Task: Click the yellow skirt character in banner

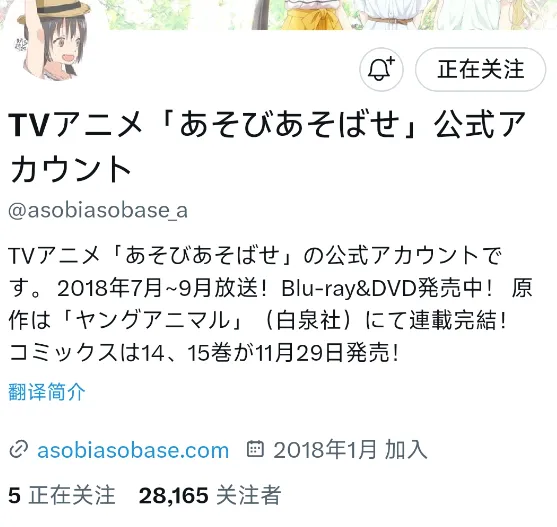Action: point(312,15)
